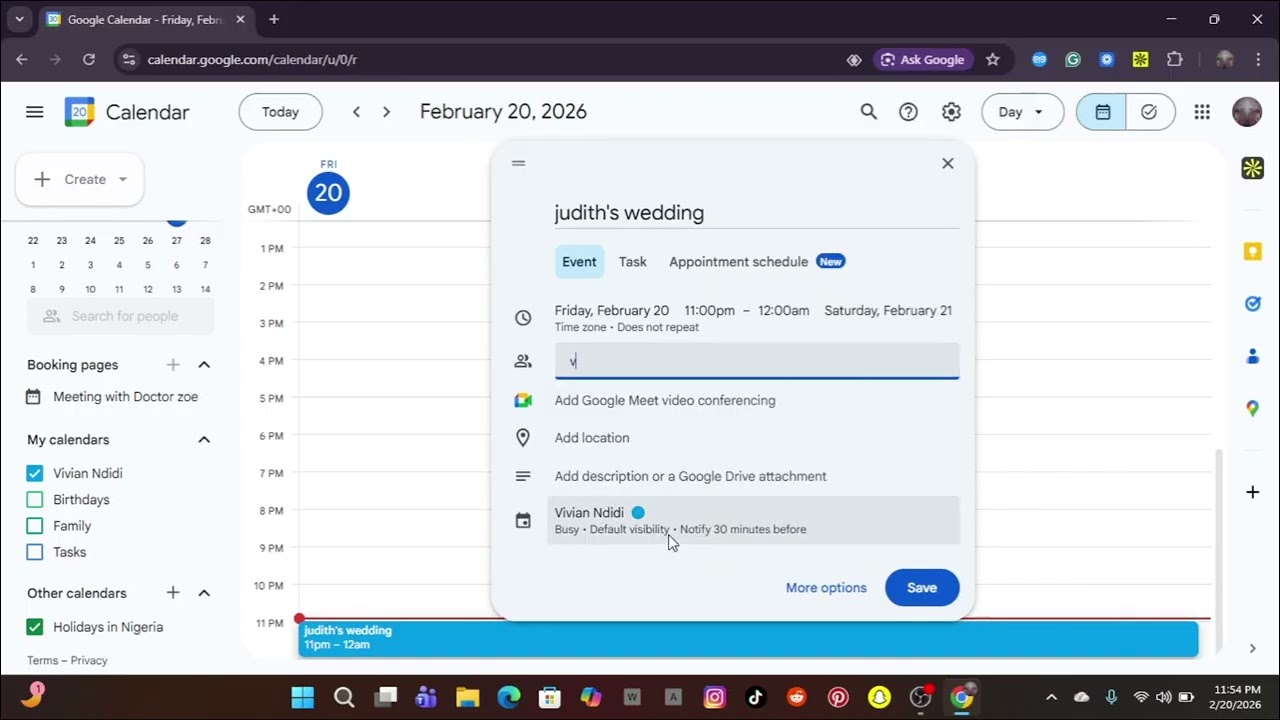Open the Settings gear menu
Image resolution: width=1280 pixels, height=720 pixels.
coord(951,112)
